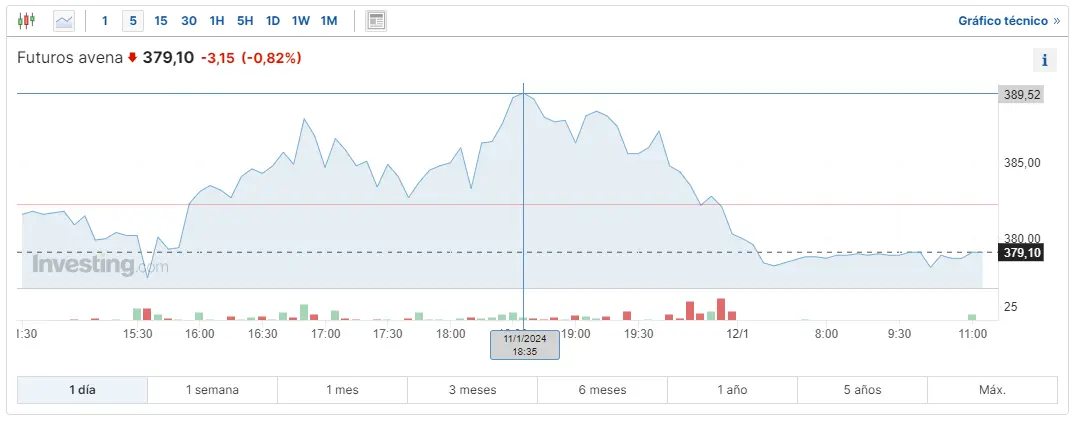The image size is (1079, 422).
Task: Pick the 1W interval
Action: pos(300,20)
